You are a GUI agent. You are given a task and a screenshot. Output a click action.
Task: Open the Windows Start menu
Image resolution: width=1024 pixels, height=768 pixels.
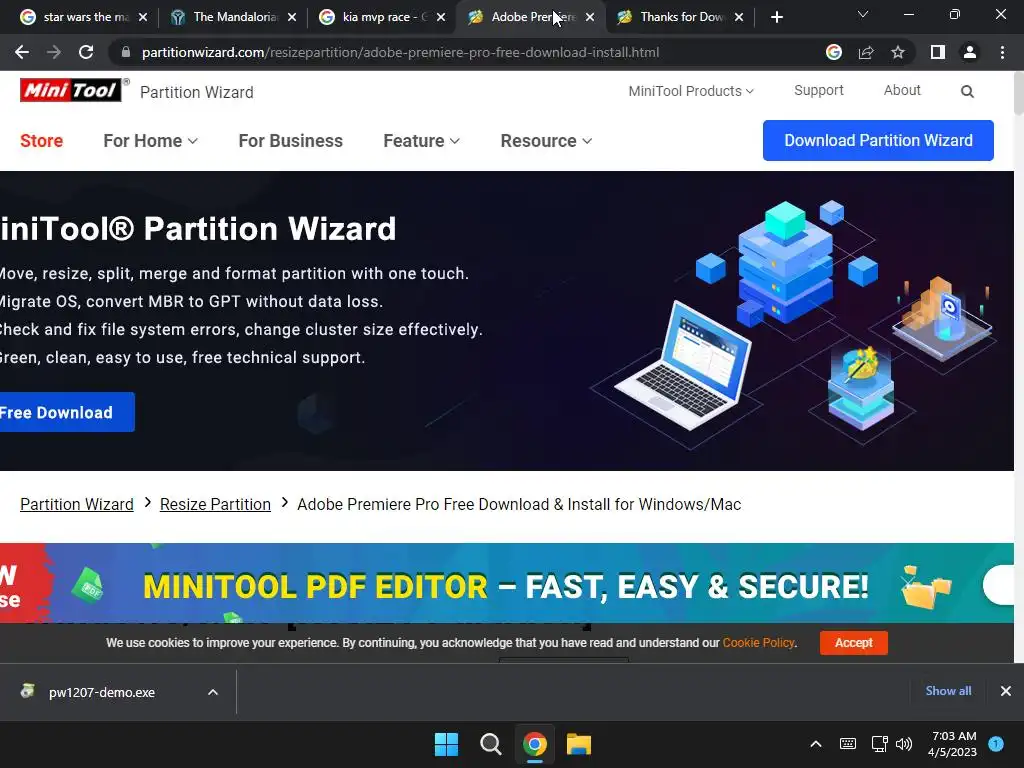(447, 744)
